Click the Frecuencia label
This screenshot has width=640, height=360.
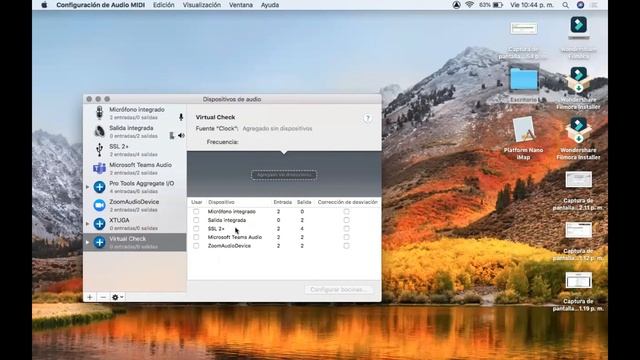click(222, 142)
